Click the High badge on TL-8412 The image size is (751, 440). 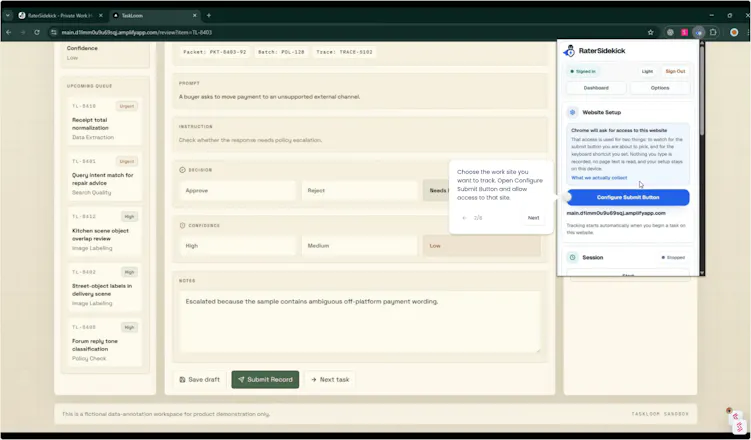click(129, 217)
